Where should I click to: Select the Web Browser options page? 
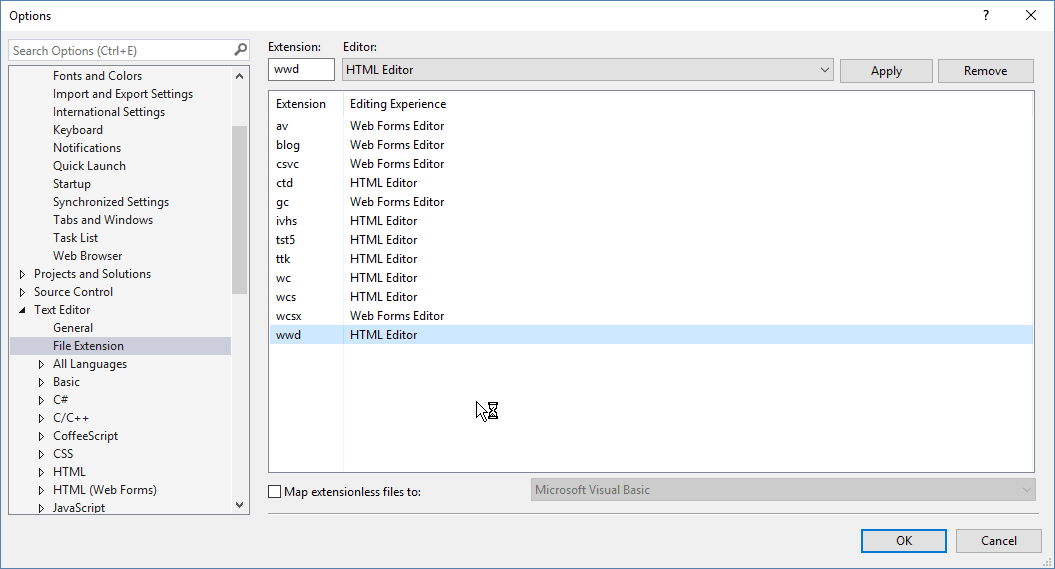click(88, 256)
